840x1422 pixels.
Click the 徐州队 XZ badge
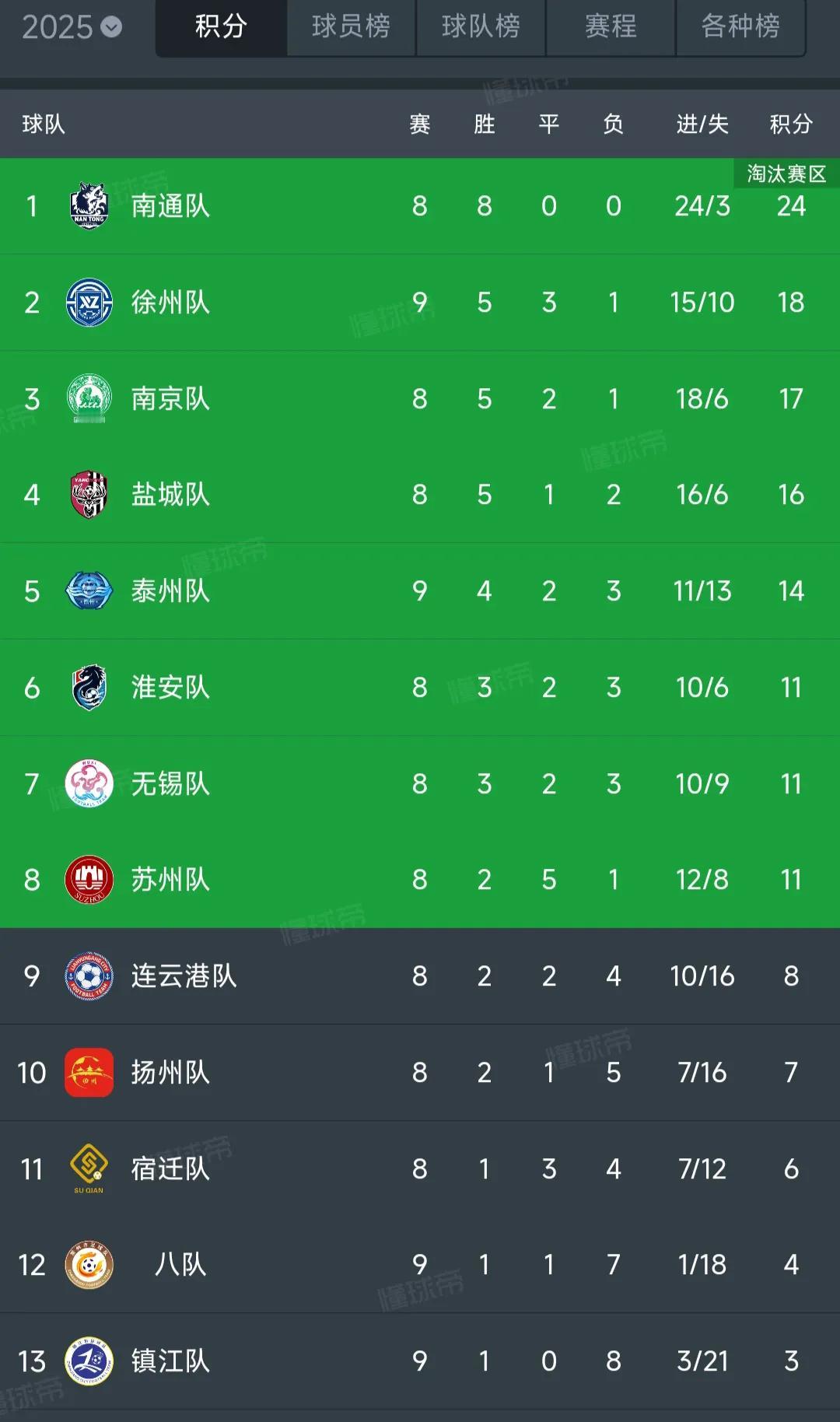[89, 303]
